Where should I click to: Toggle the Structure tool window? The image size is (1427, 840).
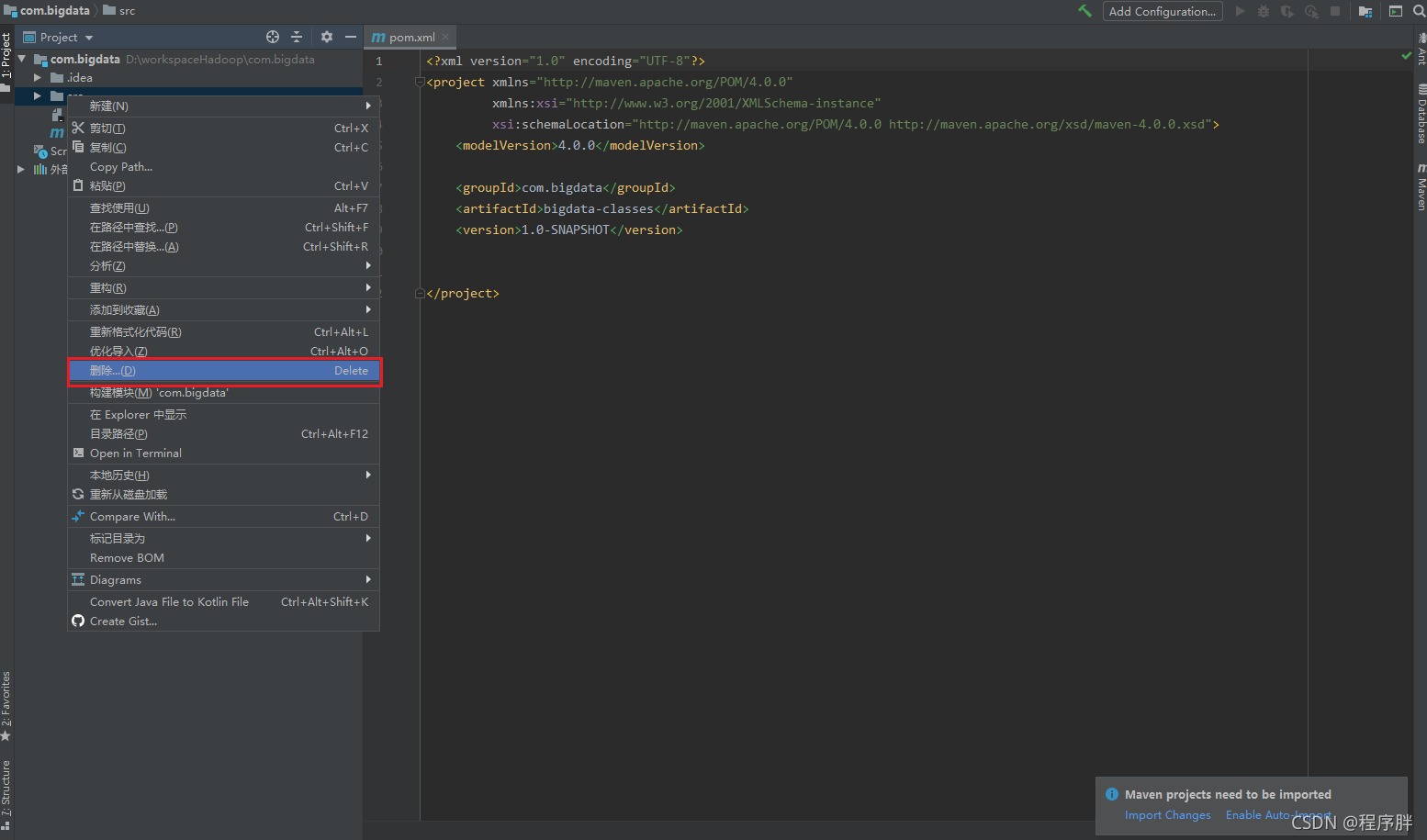[x=6, y=794]
